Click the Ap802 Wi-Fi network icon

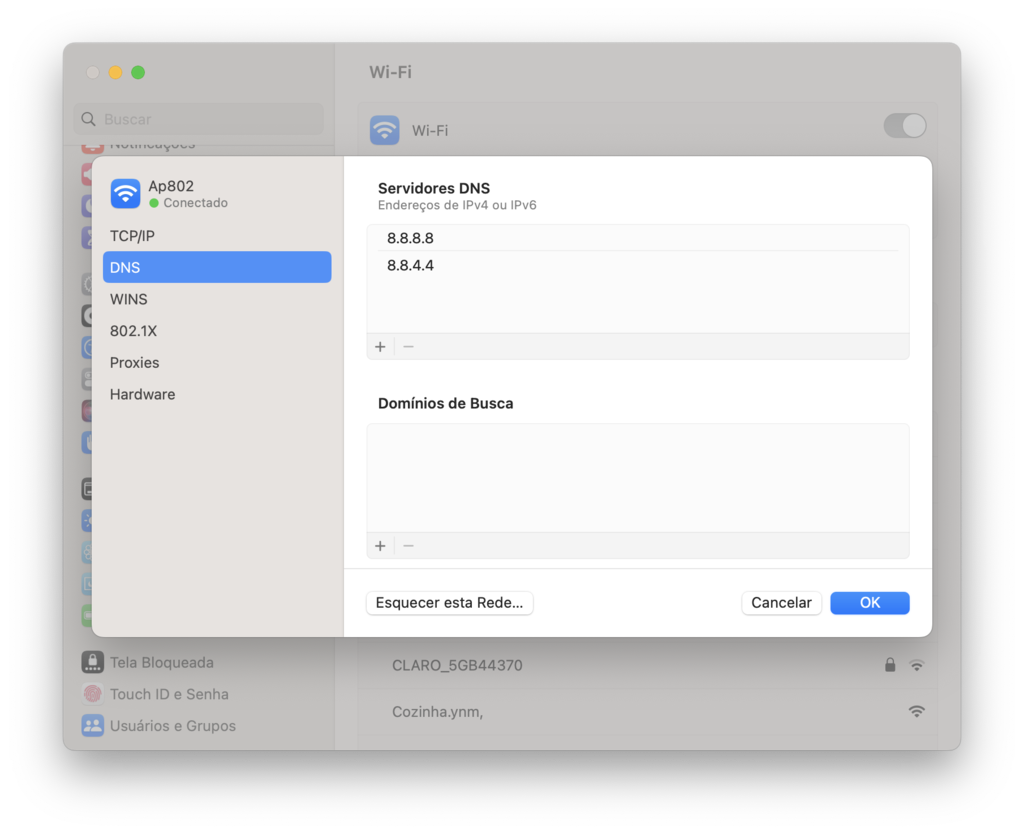125,194
